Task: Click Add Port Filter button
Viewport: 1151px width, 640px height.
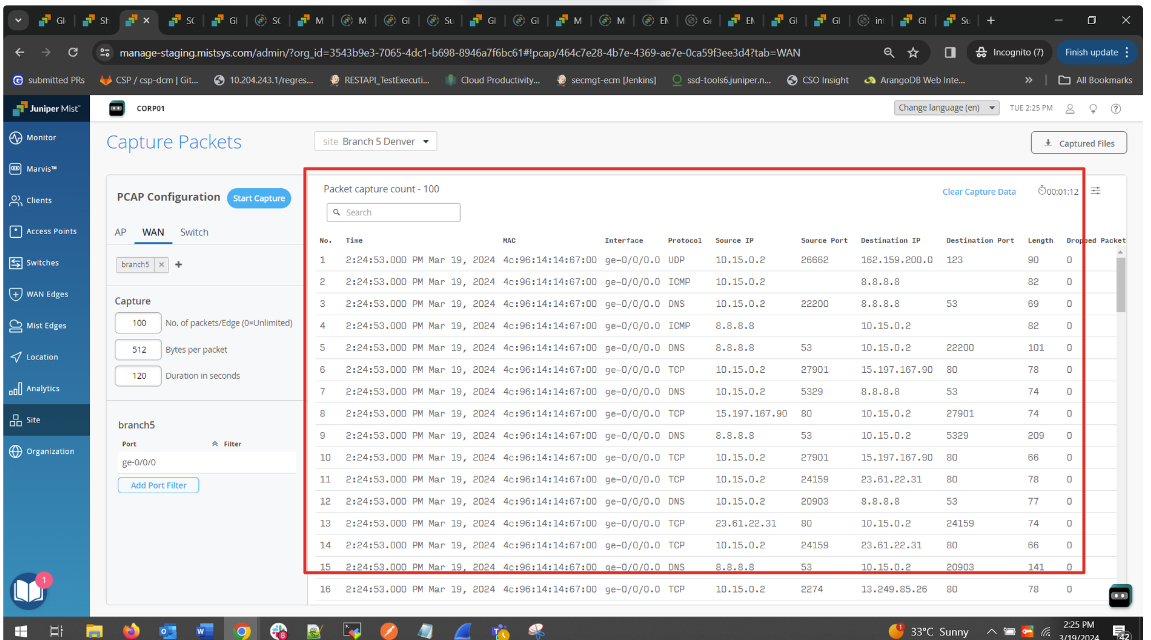Action: (x=159, y=485)
